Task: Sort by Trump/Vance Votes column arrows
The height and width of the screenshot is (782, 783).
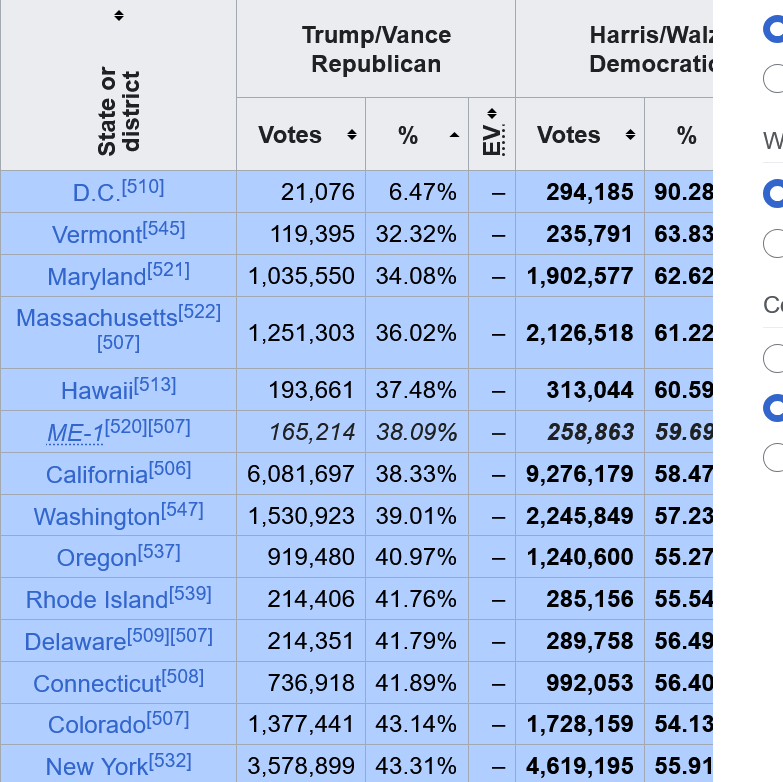Action: click(352, 135)
